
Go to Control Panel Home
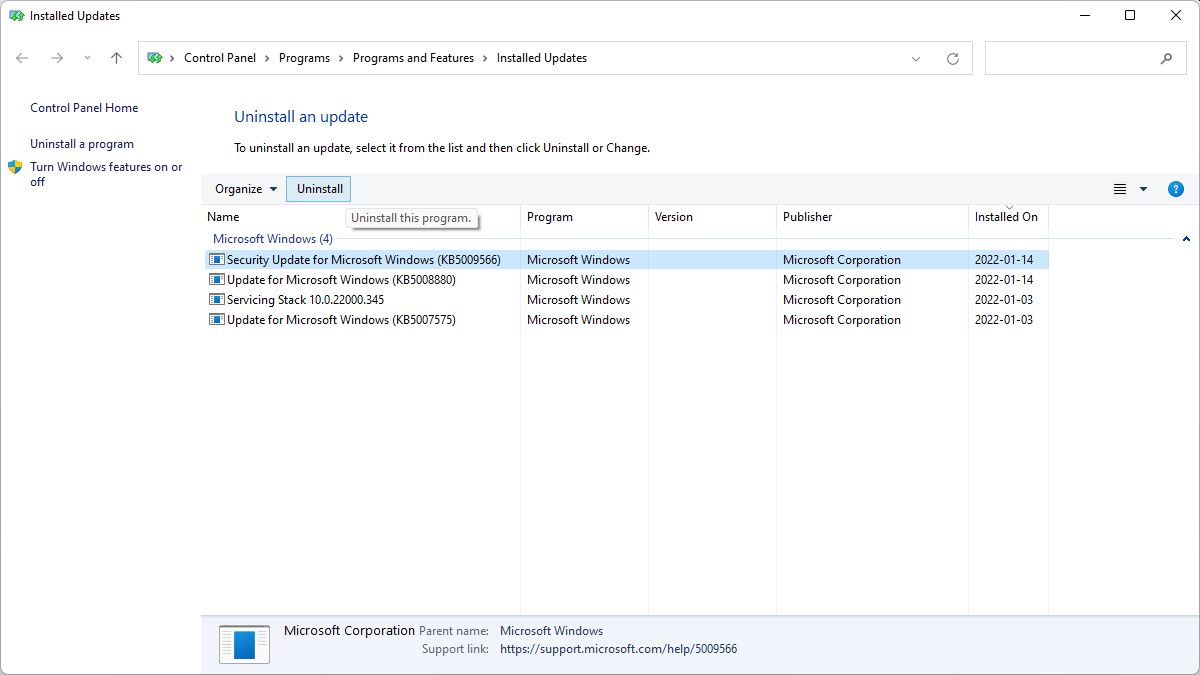84,108
